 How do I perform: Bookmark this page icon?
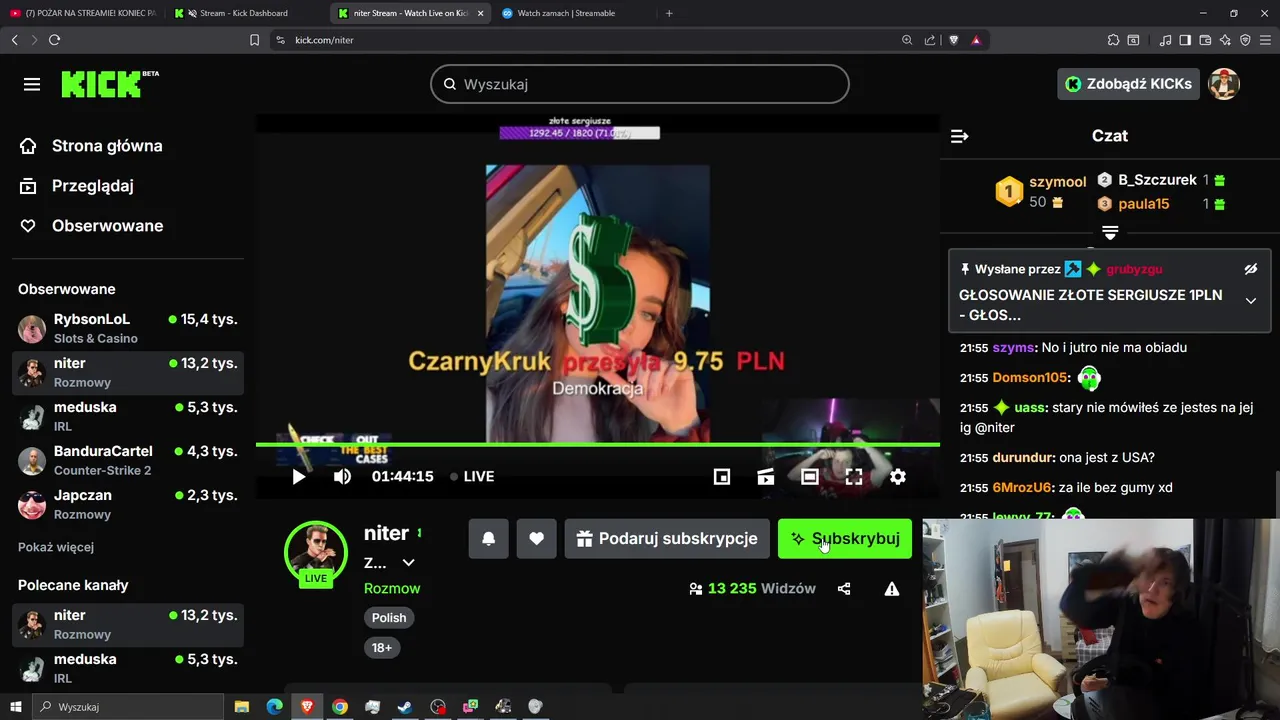(254, 40)
